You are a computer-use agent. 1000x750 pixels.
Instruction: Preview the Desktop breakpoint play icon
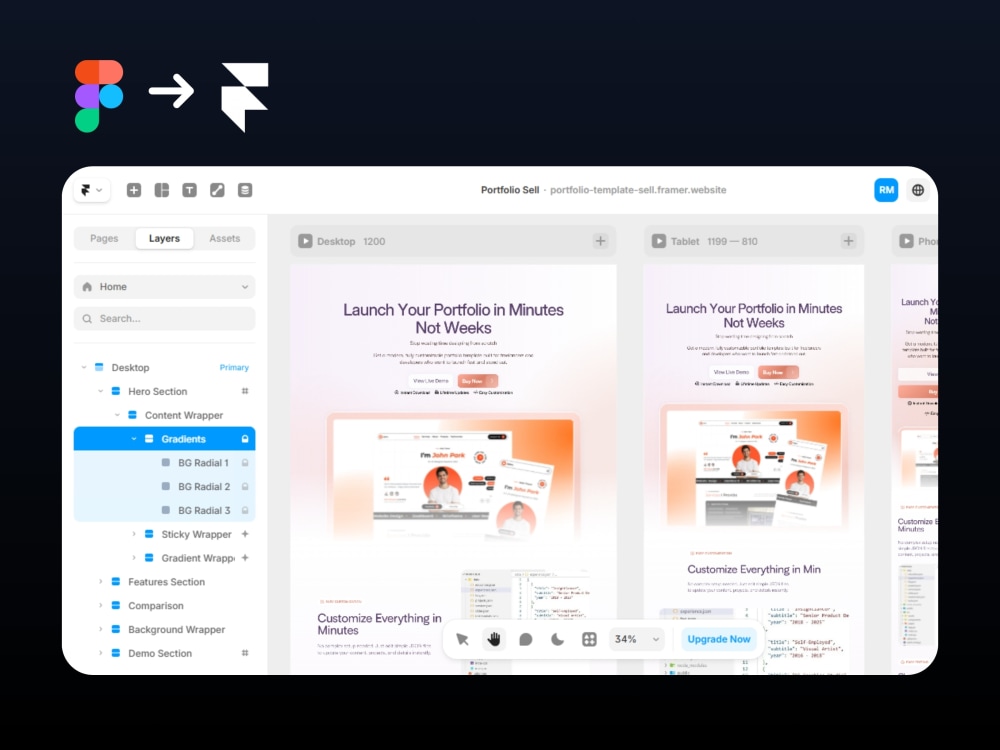coord(305,241)
